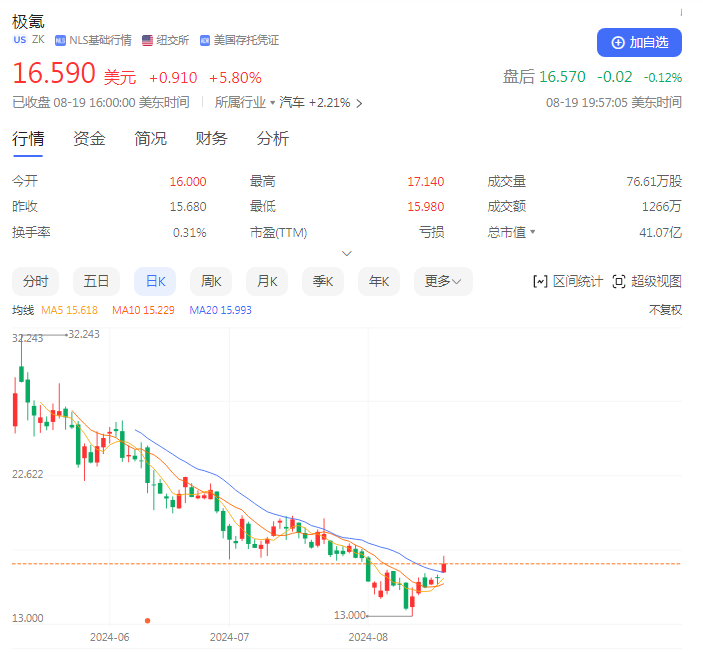Select the 五日 chart period
The image size is (703, 652).
click(96, 282)
